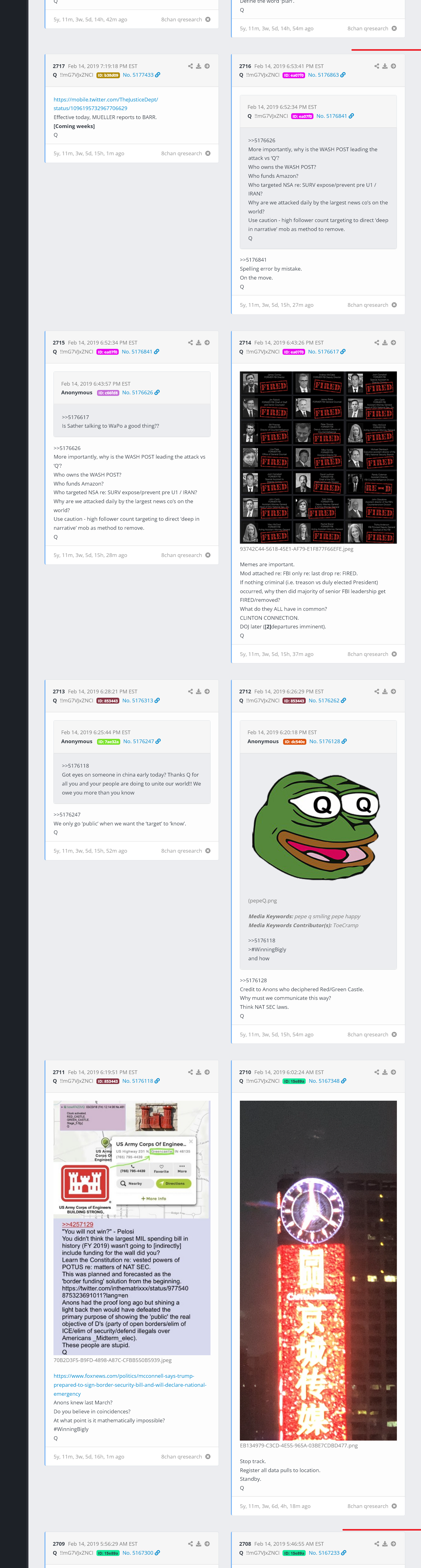The image size is (421, 1568).
Task: View the red neon tower photo
Action: (318, 1270)
